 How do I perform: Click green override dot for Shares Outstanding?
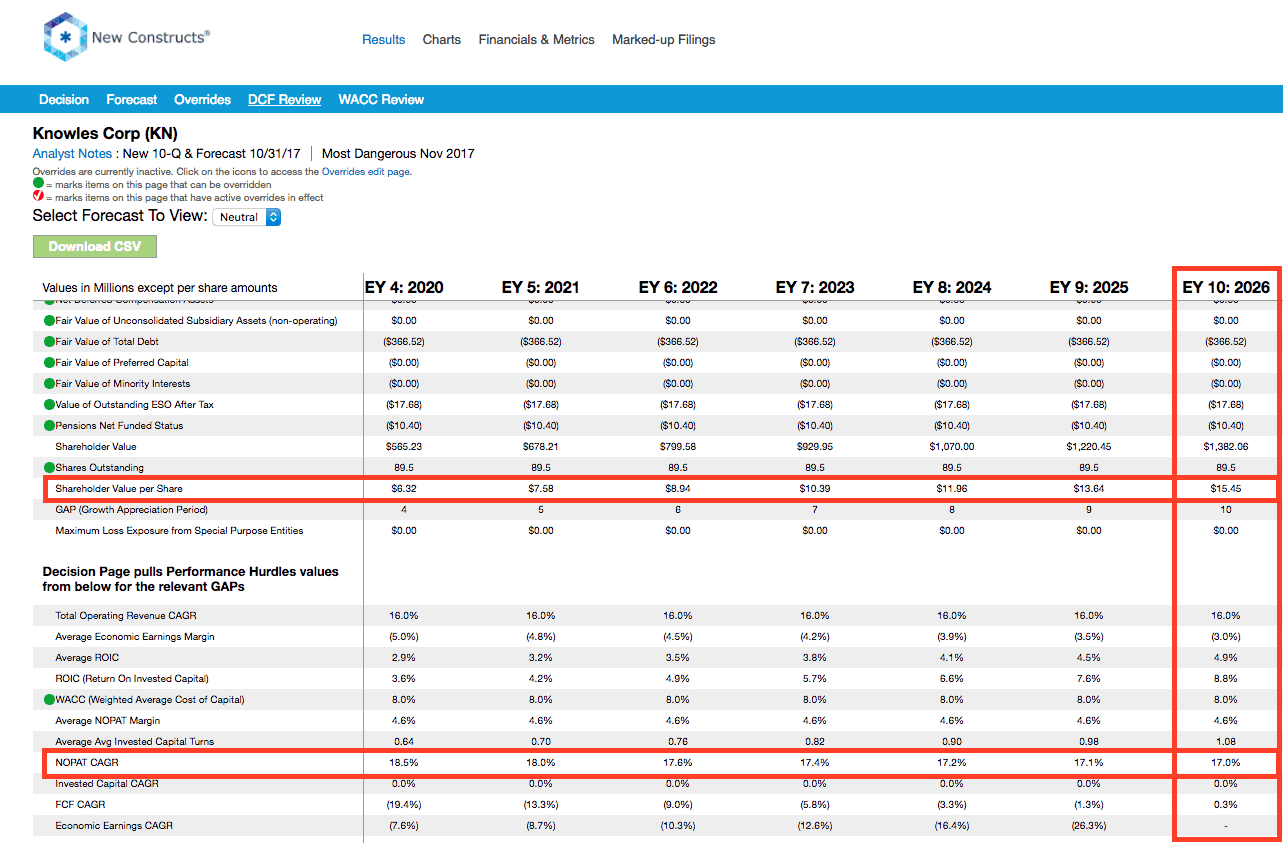click(49, 468)
